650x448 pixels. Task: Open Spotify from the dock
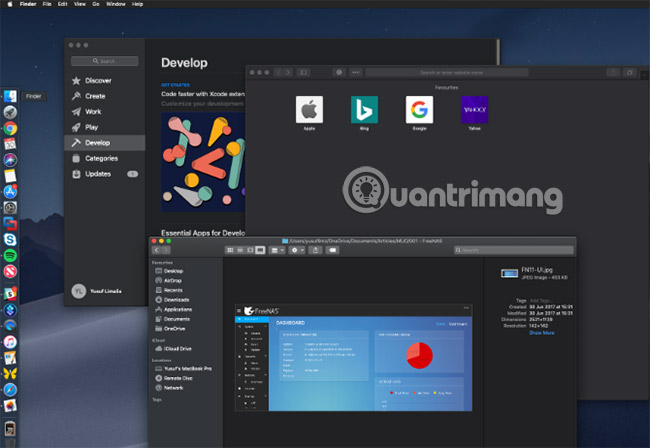coord(10,255)
